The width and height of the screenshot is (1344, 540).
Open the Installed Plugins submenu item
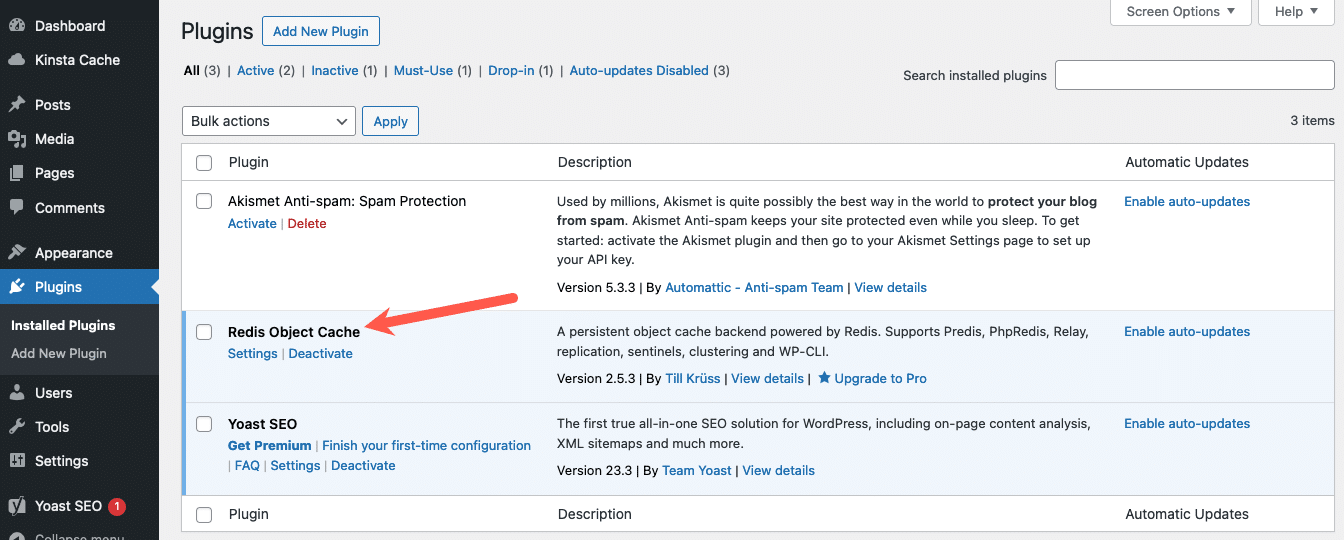coord(63,325)
